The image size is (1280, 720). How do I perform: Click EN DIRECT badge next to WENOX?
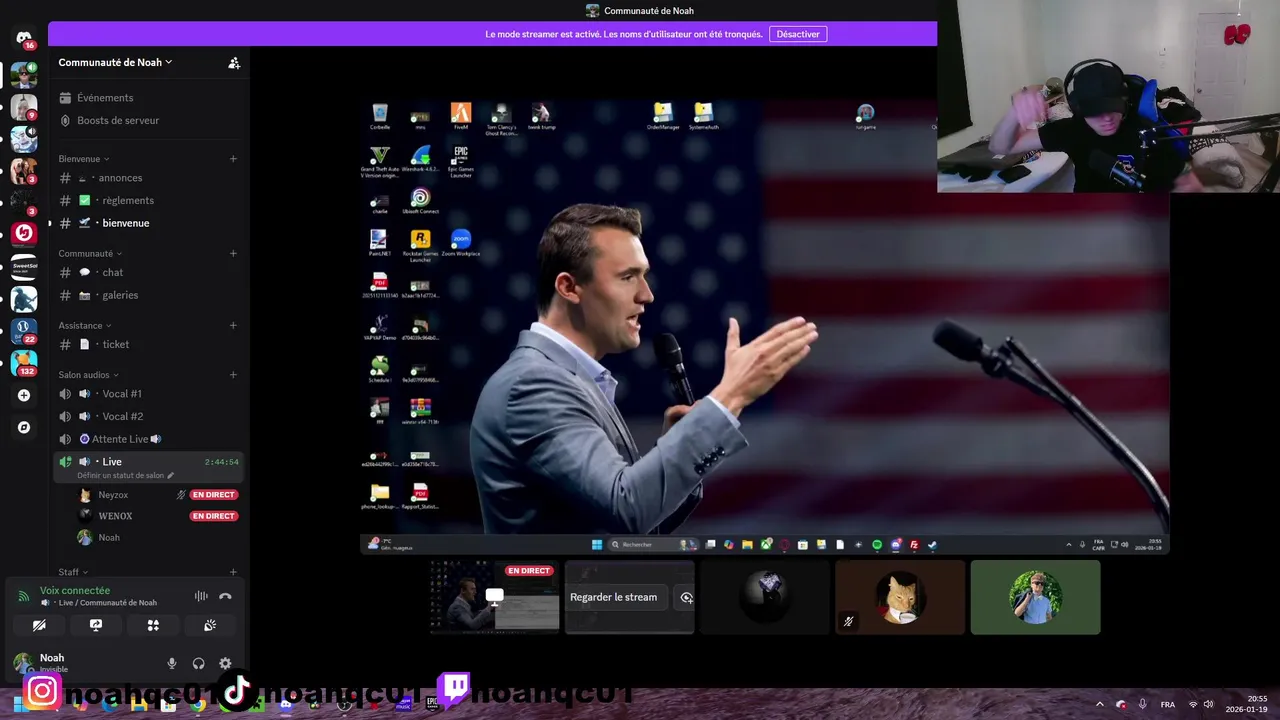click(214, 516)
